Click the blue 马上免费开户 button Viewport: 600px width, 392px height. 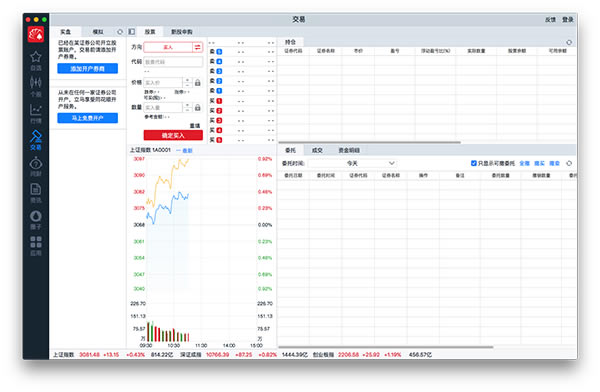[88, 118]
